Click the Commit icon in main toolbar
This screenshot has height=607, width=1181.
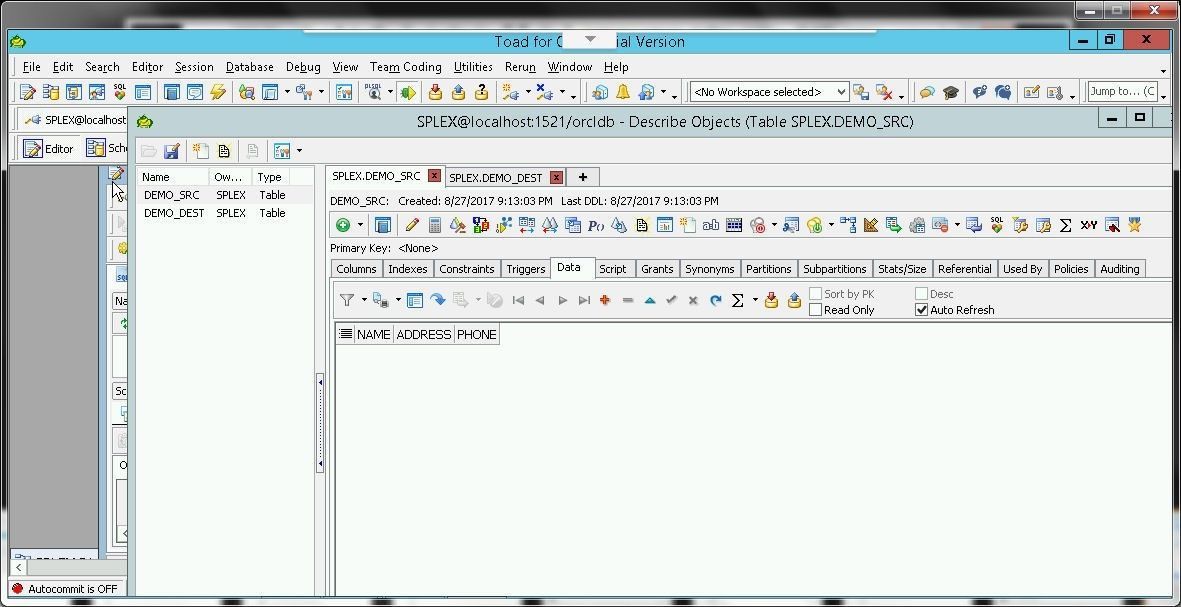[x=435, y=92]
